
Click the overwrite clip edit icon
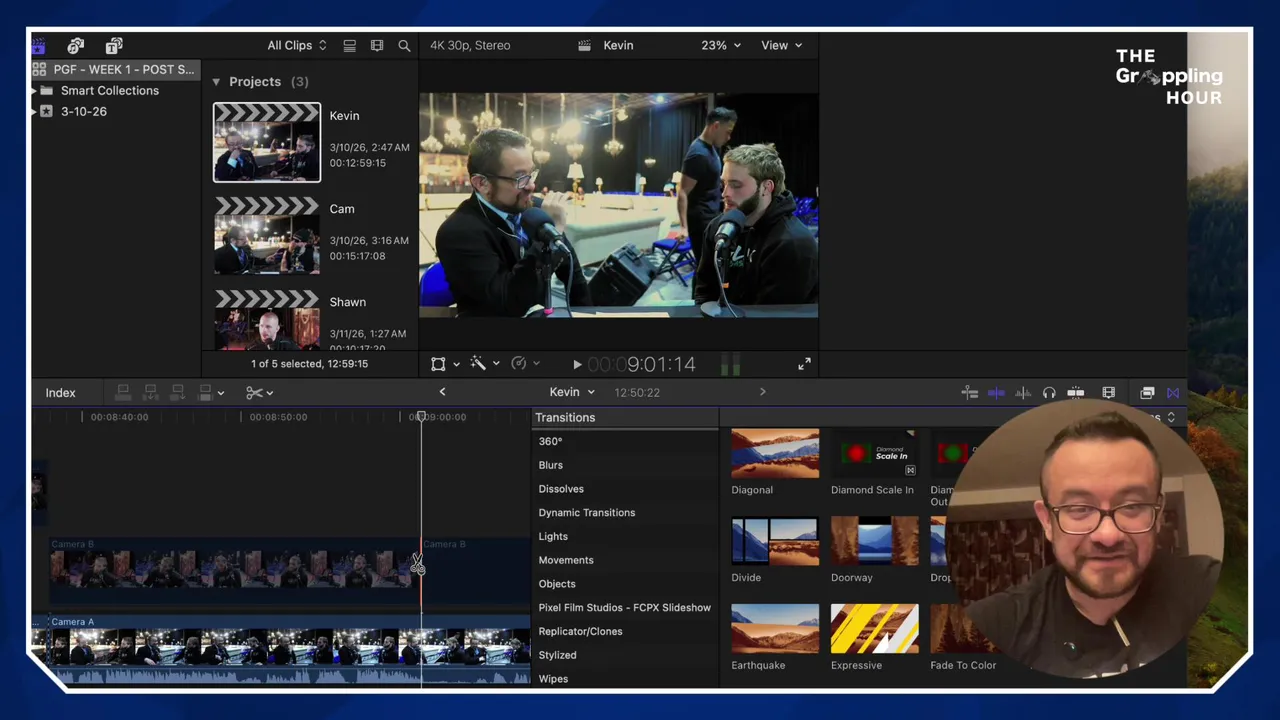coord(205,392)
